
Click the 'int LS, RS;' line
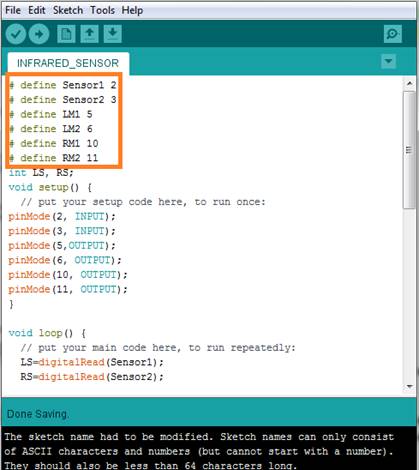click(x=41, y=173)
